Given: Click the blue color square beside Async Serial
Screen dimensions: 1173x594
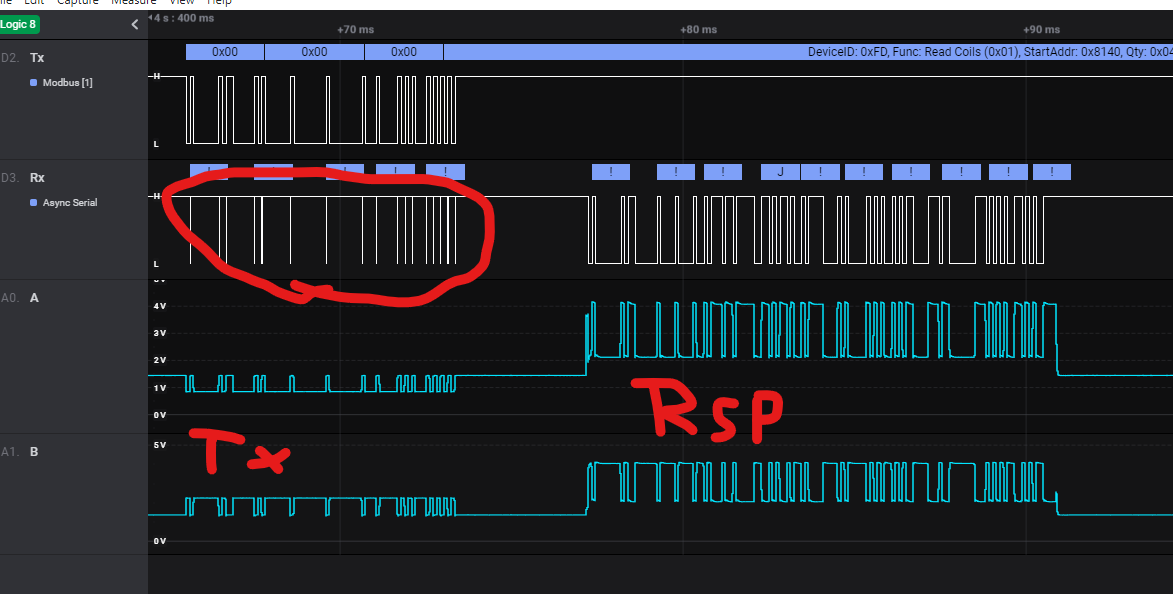Looking at the screenshot, I should tap(33, 203).
